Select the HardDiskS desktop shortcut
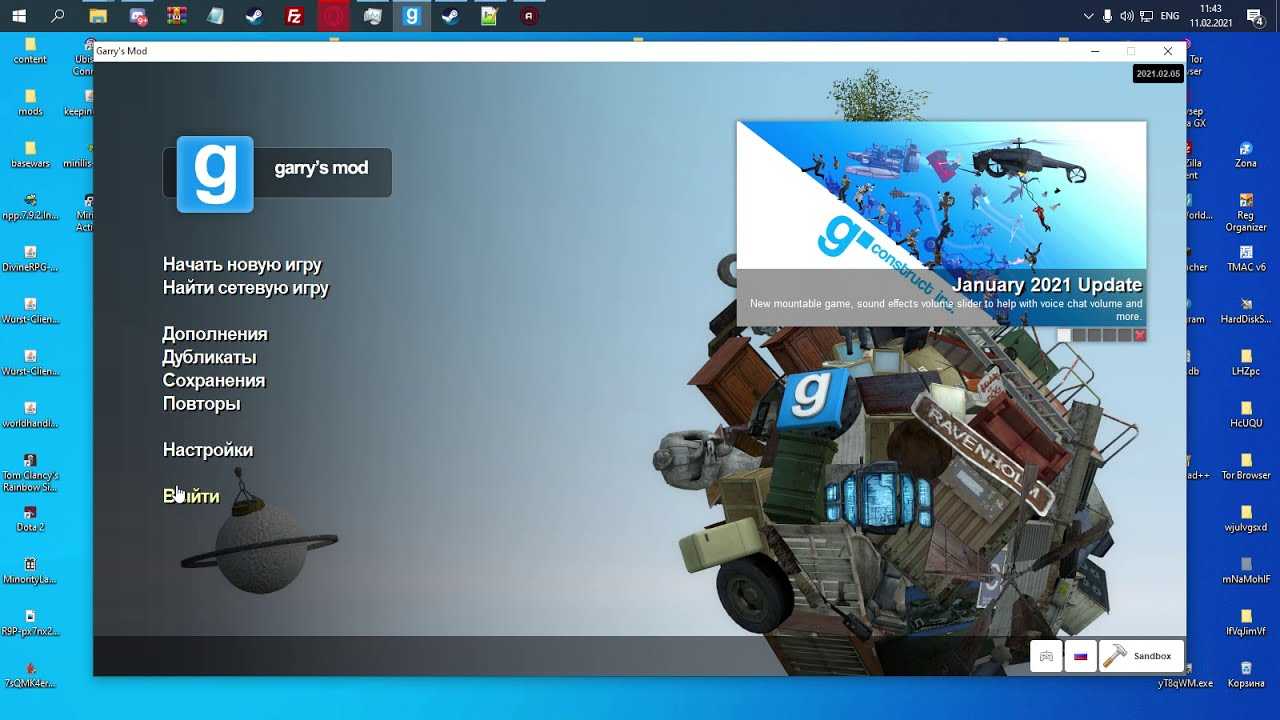 coord(1246,311)
